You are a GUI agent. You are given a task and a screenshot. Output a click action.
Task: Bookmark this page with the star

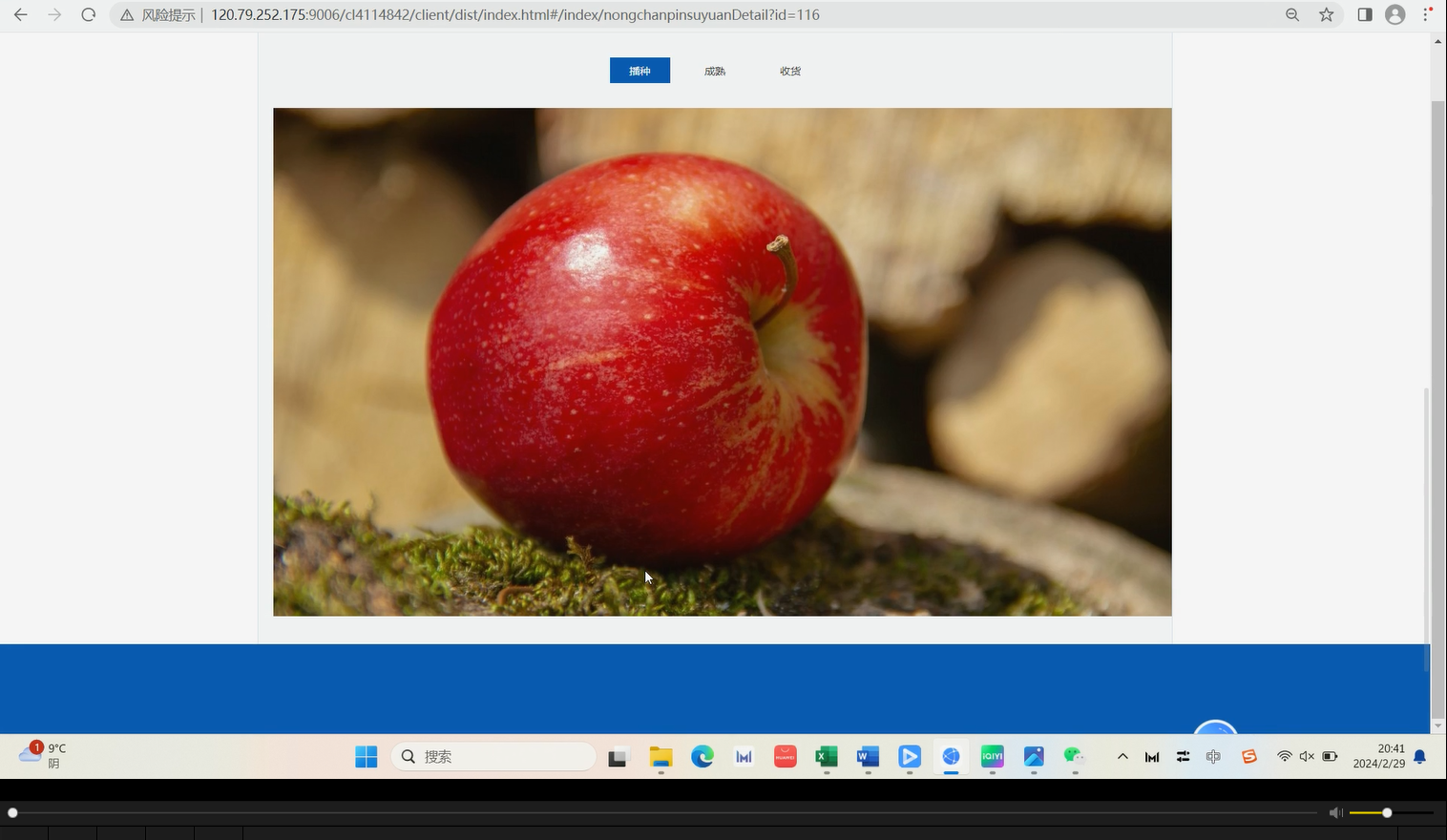click(x=1327, y=15)
